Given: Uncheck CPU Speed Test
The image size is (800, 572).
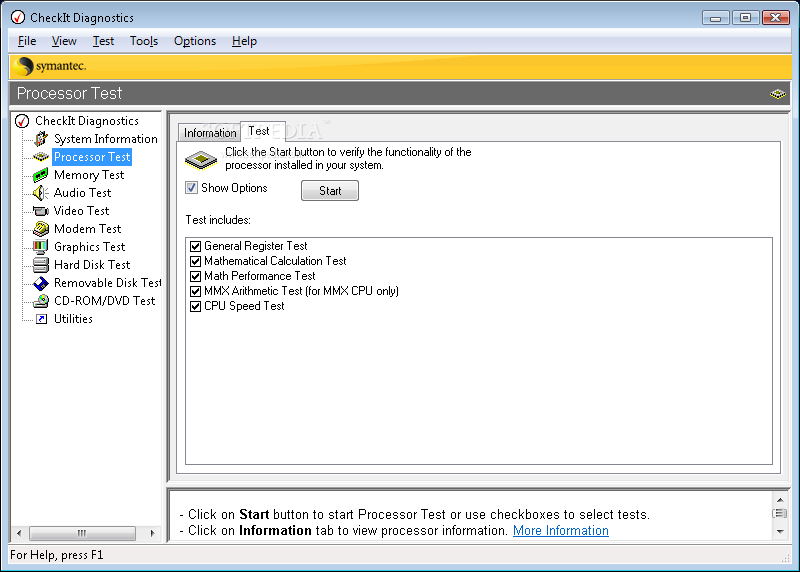Looking at the screenshot, I should pos(195,307).
